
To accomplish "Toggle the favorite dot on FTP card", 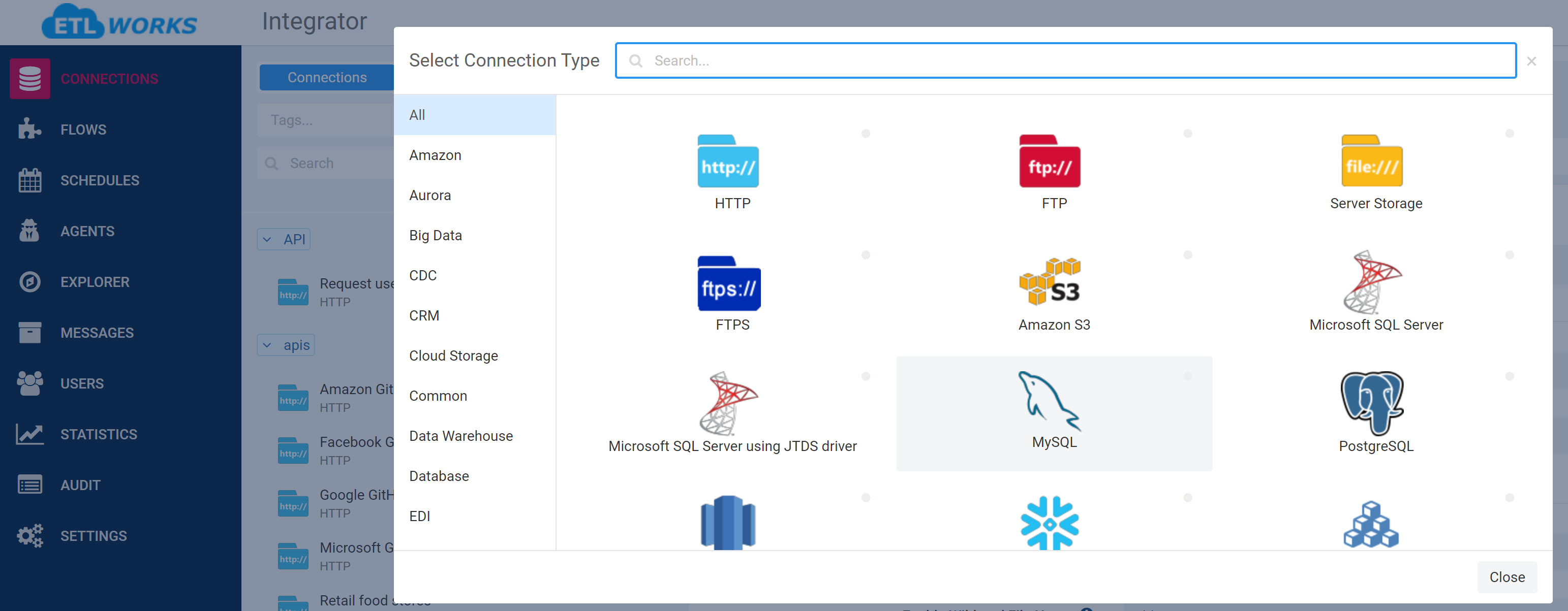I will click(x=1188, y=134).
